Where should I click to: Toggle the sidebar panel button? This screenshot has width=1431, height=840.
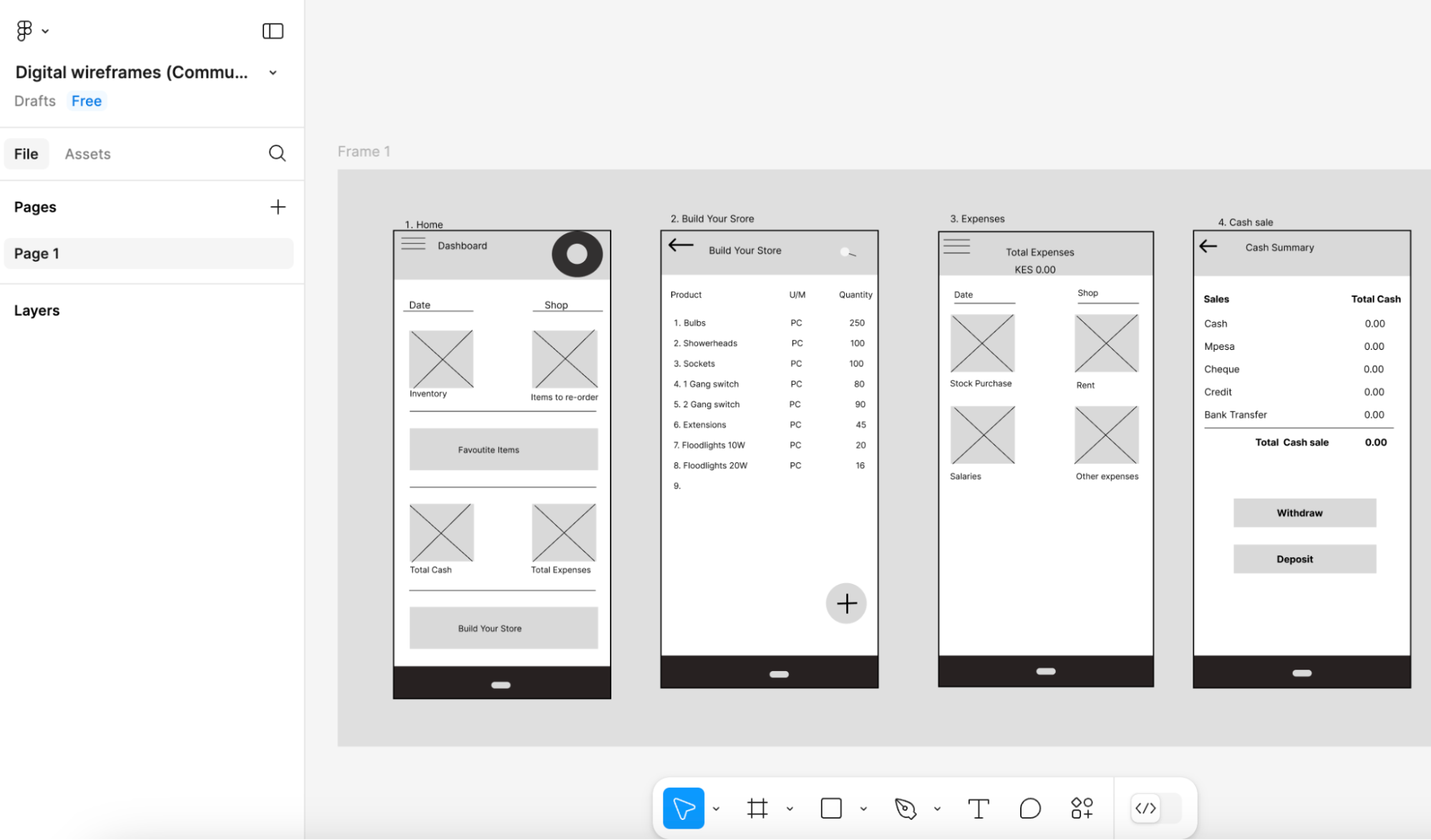273,31
